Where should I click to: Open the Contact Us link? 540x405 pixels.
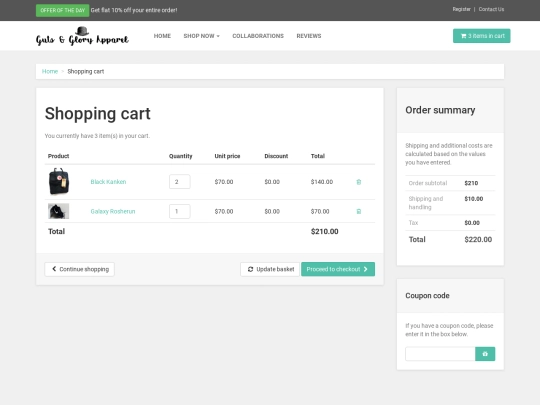(x=491, y=9)
